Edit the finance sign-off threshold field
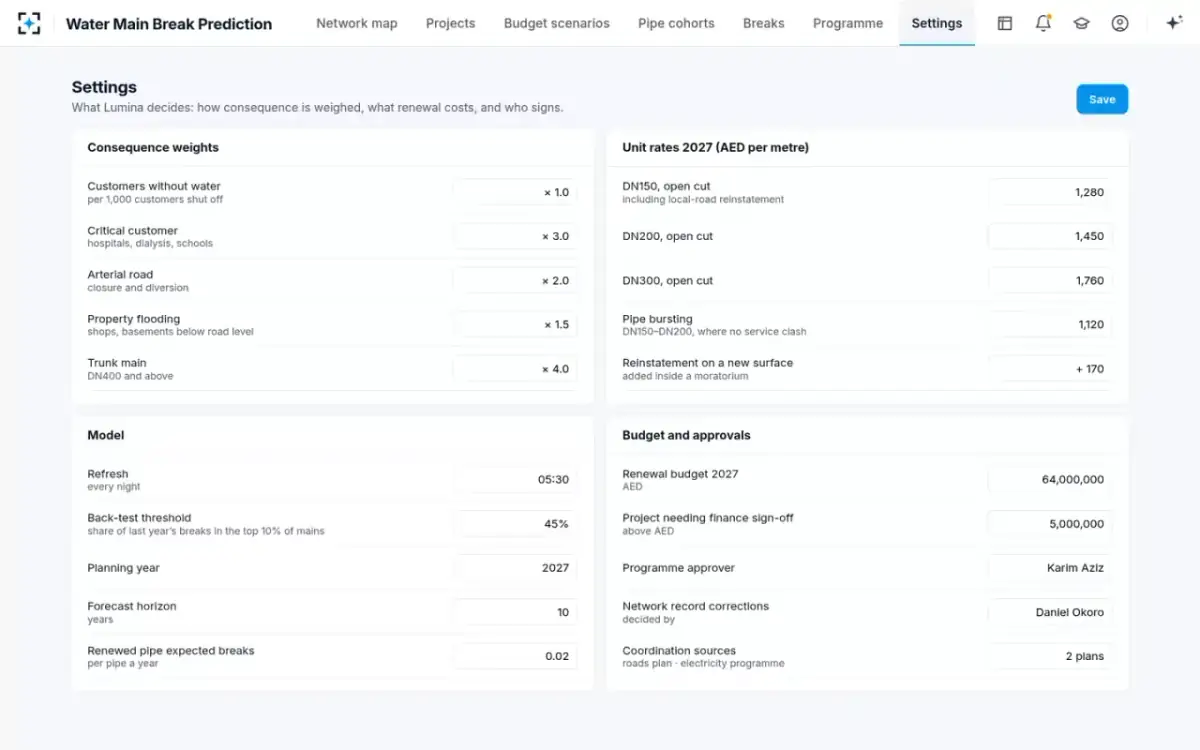Image resolution: width=1200 pixels, height=750 pixels. pyautogui.click(x=1050, y=524)
